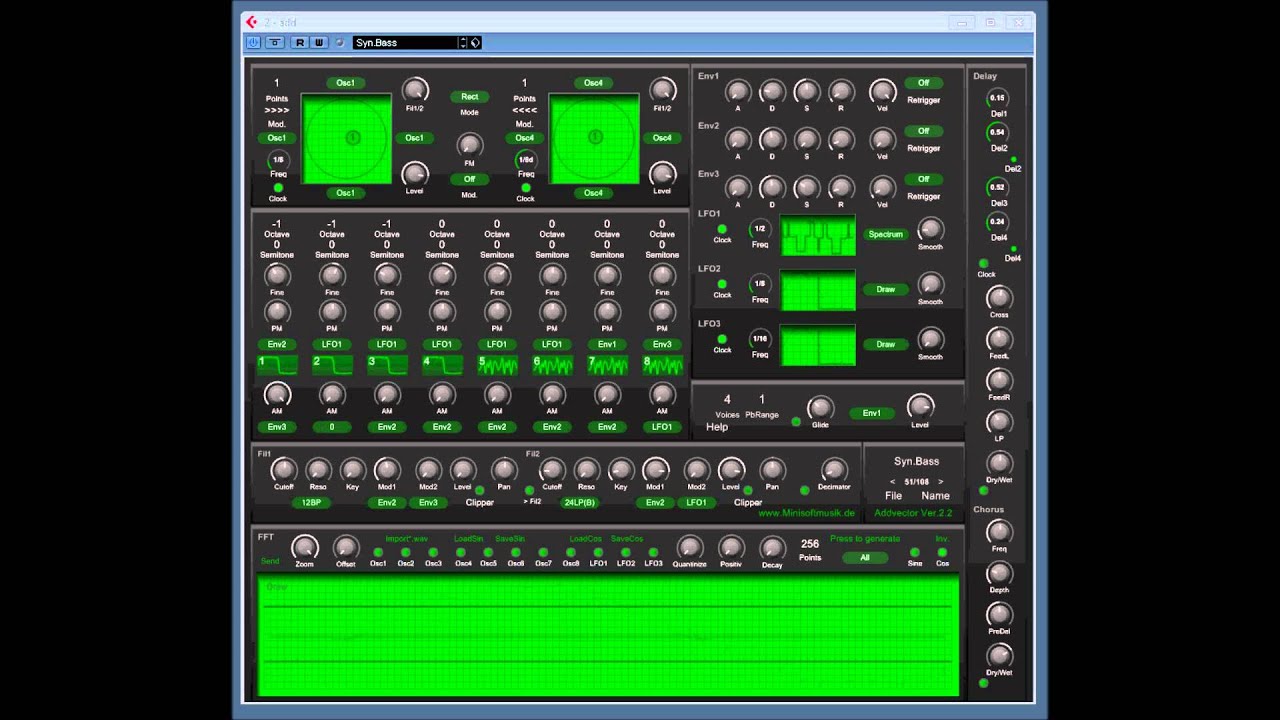
Task: Click the LFO1 waveform display
Action: point(818,236)
